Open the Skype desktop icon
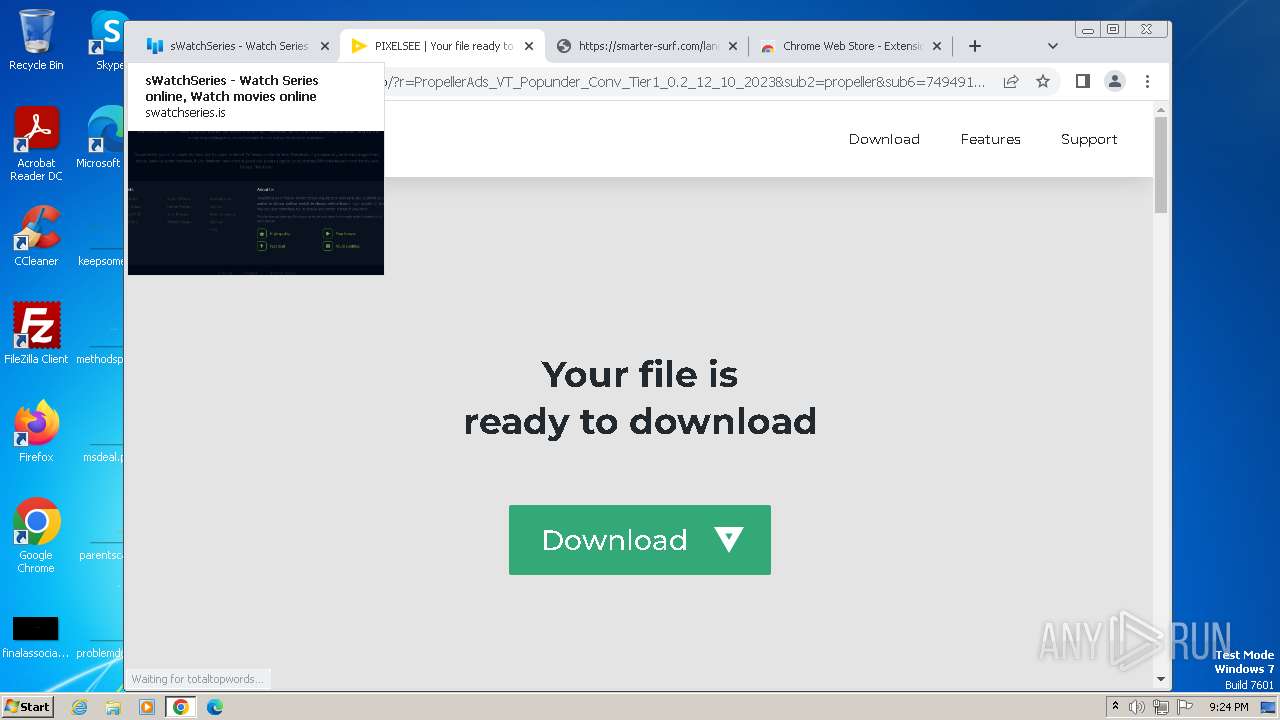Image resolution: width=1280 pixels, height=720 pixels. coord(108,40)
